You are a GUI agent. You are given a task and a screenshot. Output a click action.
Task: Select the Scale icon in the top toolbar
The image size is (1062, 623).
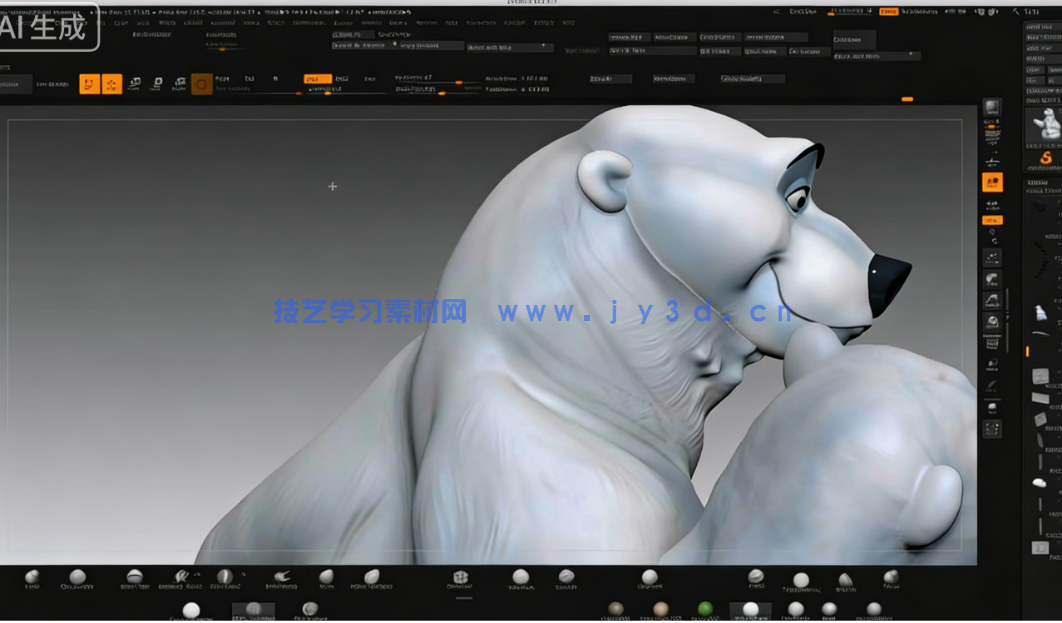pos(157,84)
